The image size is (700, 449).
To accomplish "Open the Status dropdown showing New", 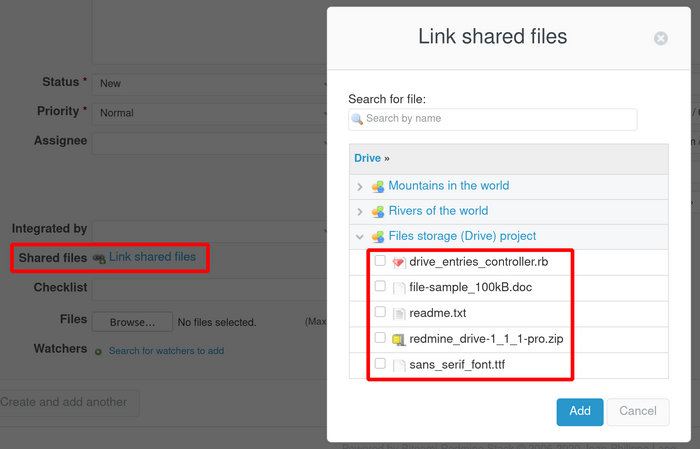I will [x=210, y=83].
